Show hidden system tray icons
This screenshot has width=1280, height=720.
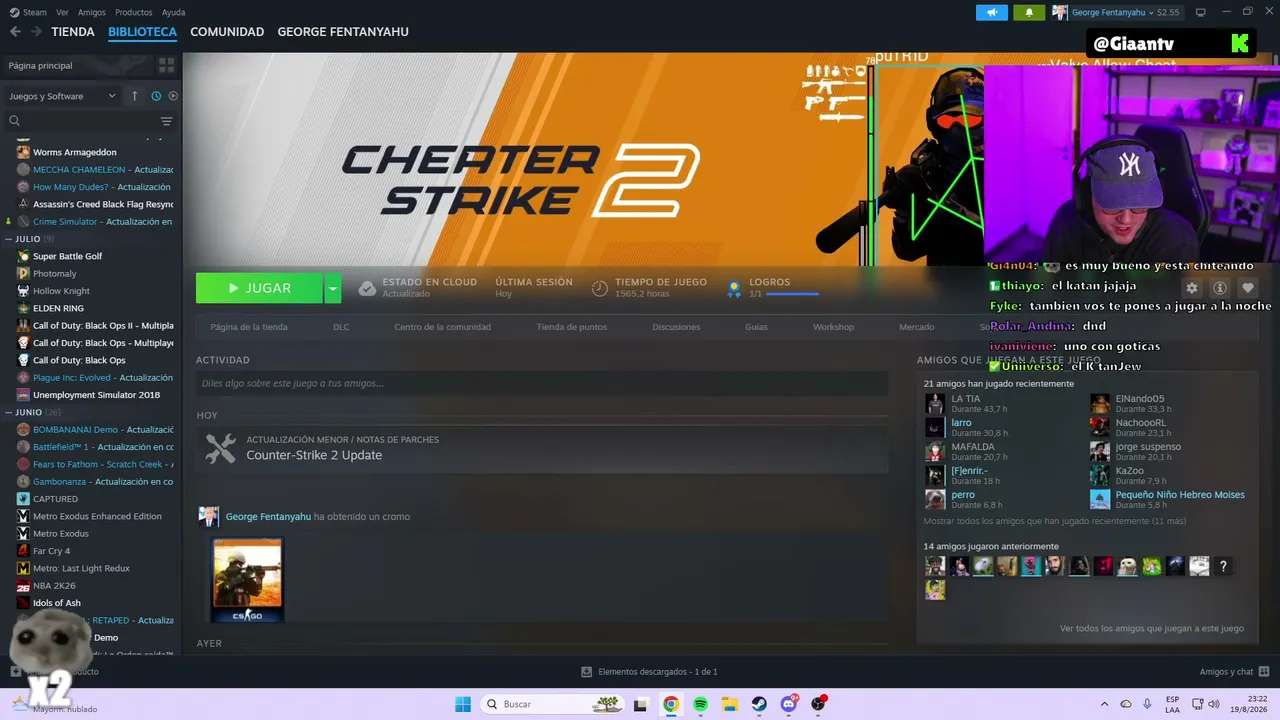pos(1104,704)
